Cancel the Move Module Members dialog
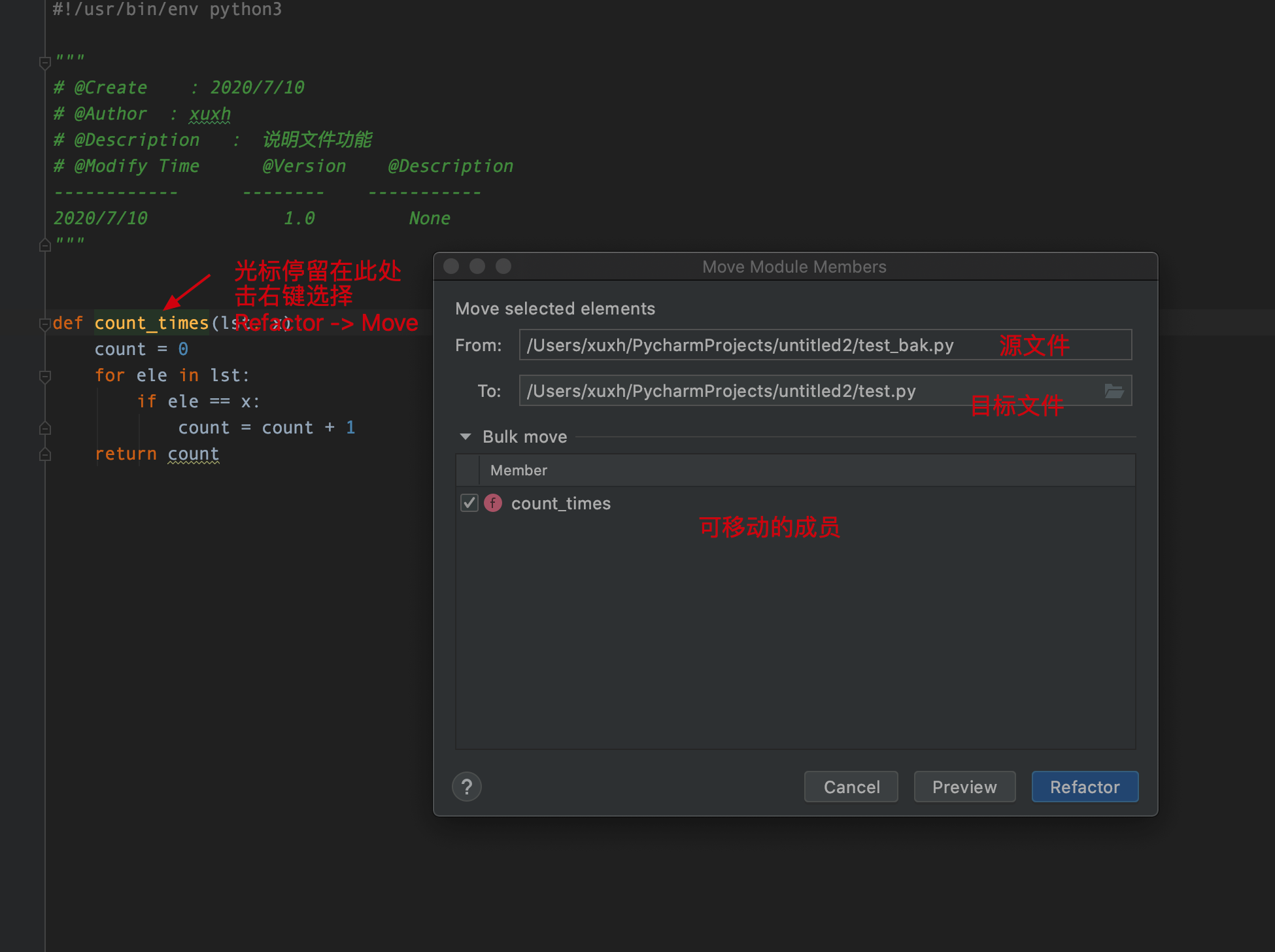This screenshot has height=952, width=1275. point(851,787)
